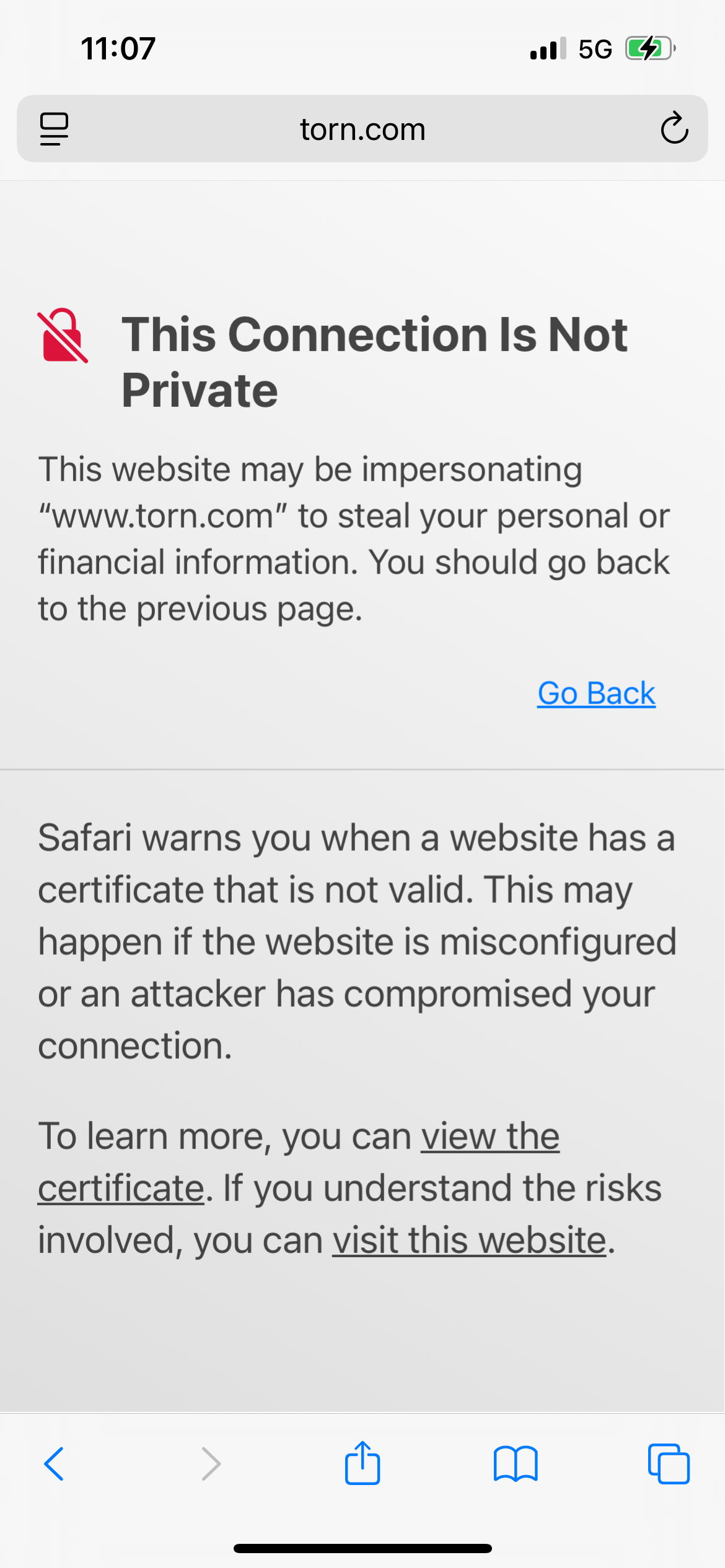725x1568 pixels.
Task: Tap the Safari warns you paragraph
Action: click(x=357, y=941)
